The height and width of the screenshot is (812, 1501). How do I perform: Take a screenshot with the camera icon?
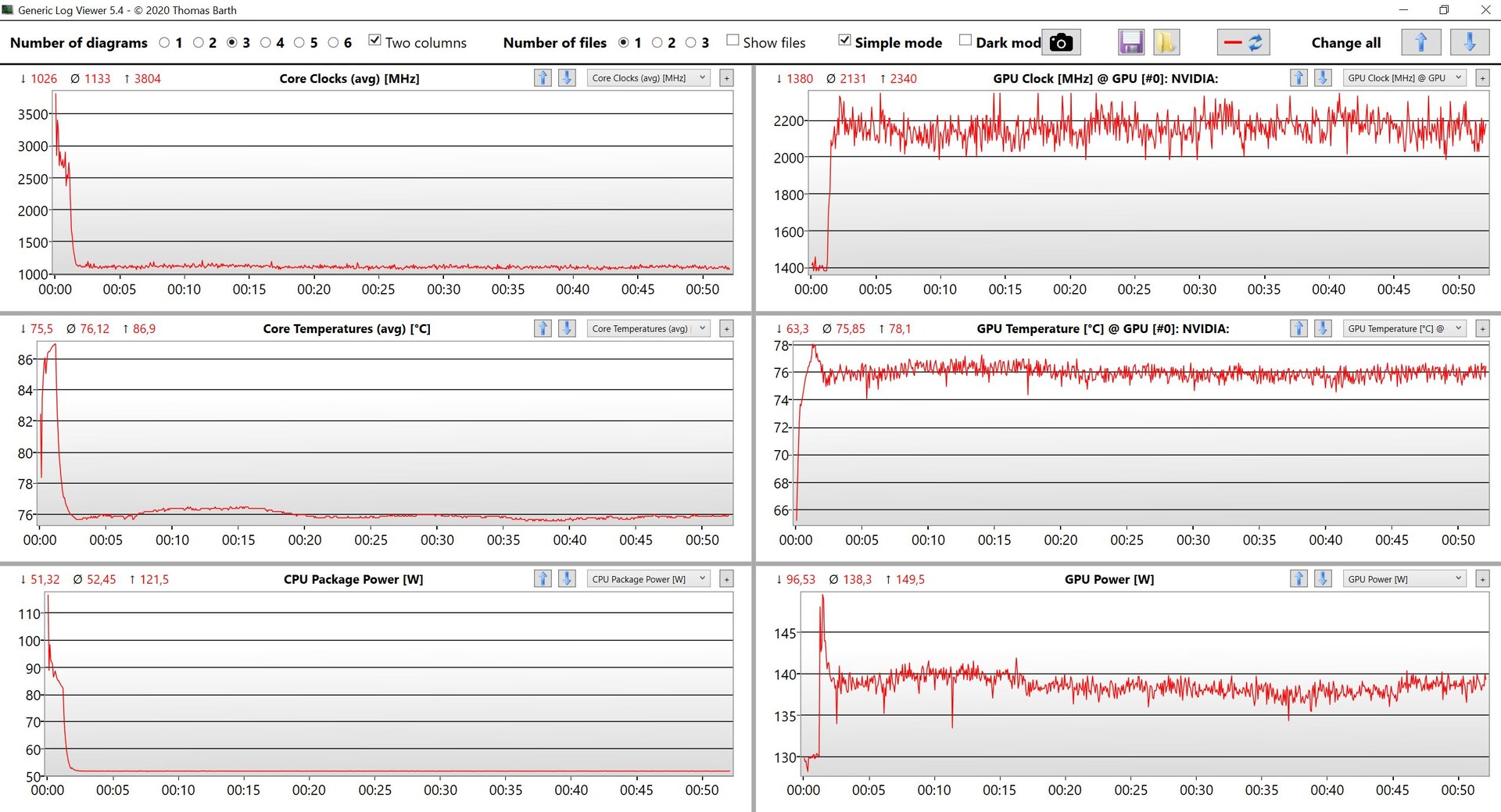point(1061,42)
